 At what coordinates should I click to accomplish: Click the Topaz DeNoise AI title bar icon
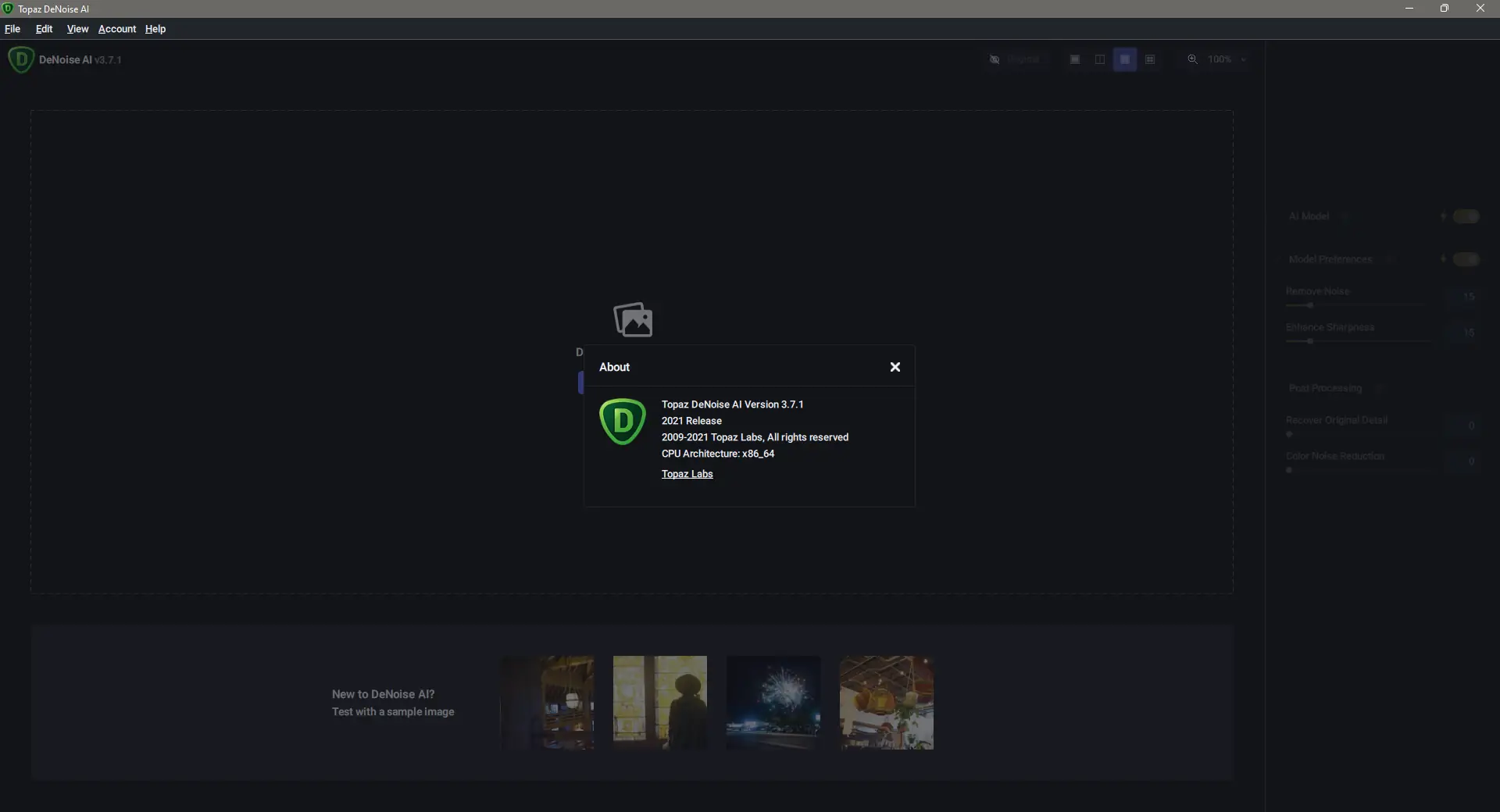[x=8, y=9]
